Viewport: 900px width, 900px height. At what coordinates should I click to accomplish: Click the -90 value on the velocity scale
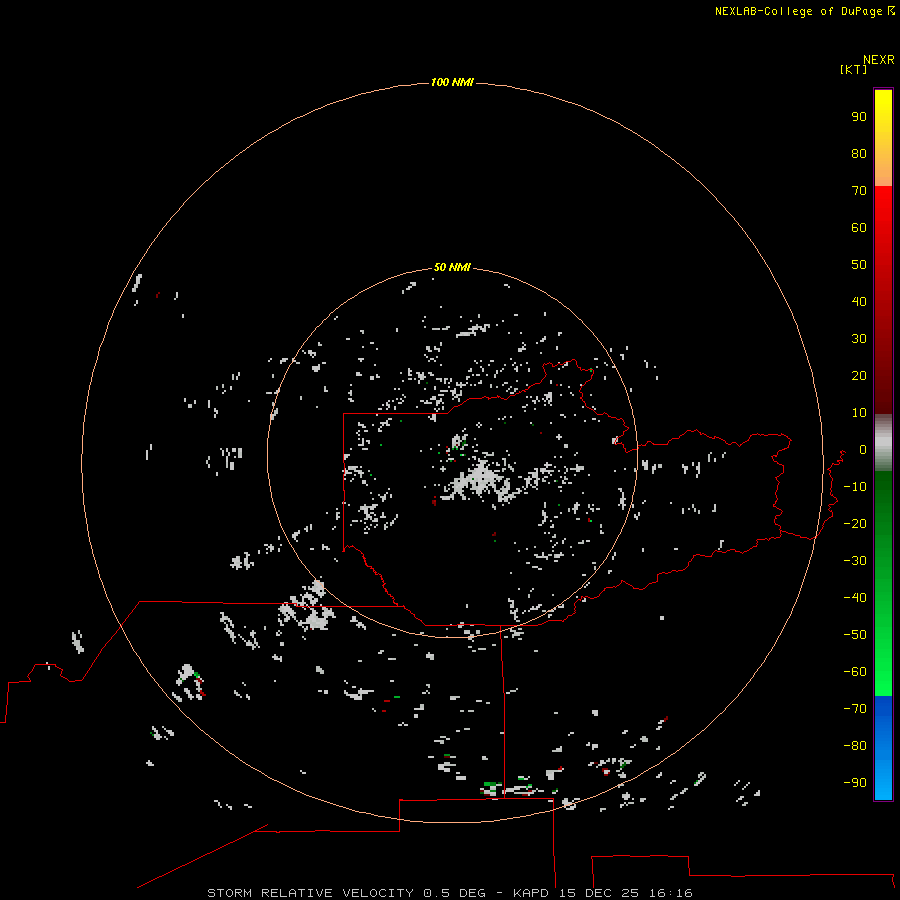click(855, 783)
